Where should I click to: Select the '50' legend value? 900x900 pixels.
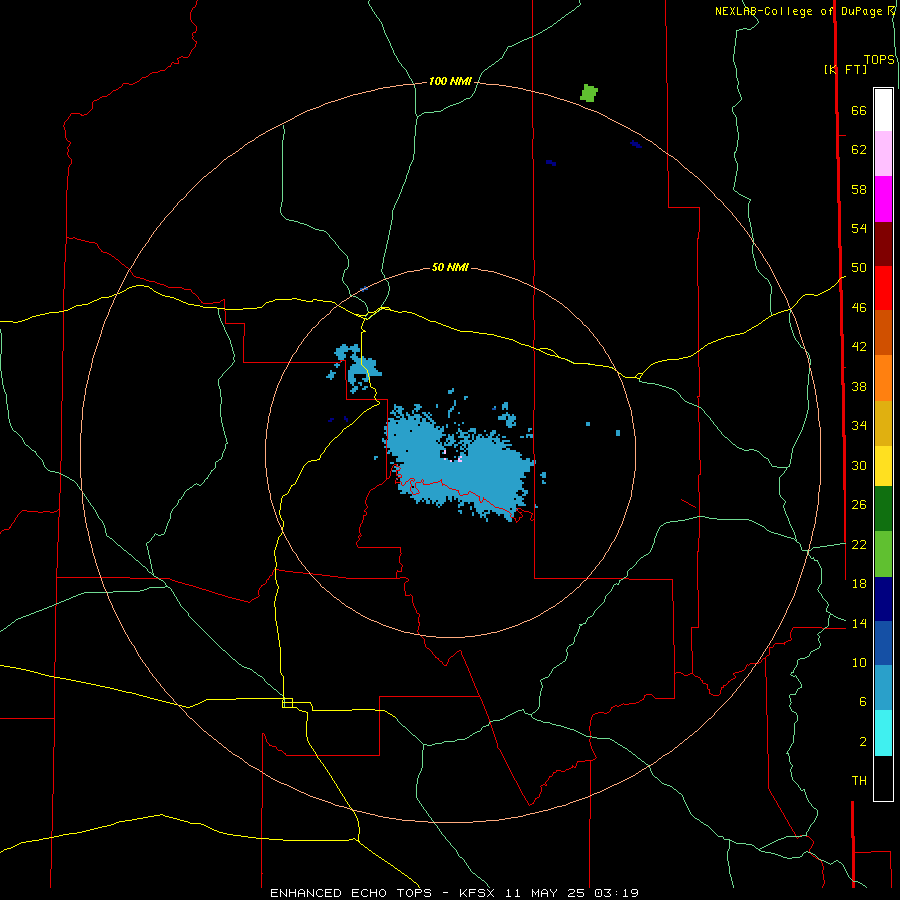click(x=859, y=267)
